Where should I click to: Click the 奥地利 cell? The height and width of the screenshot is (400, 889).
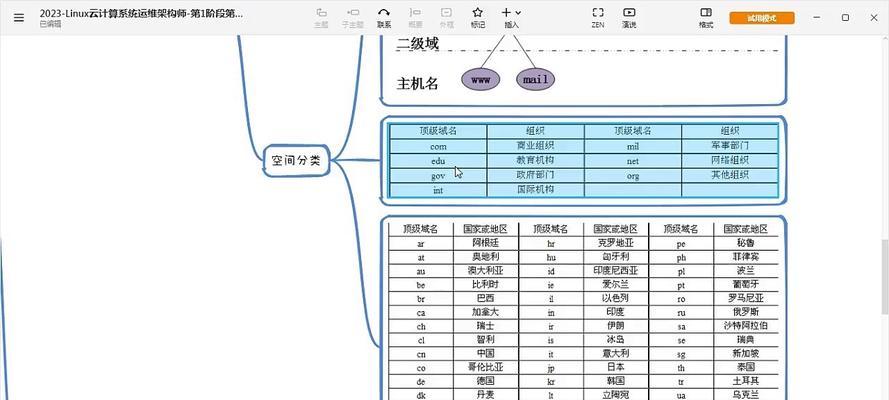(x=486, y=257)
